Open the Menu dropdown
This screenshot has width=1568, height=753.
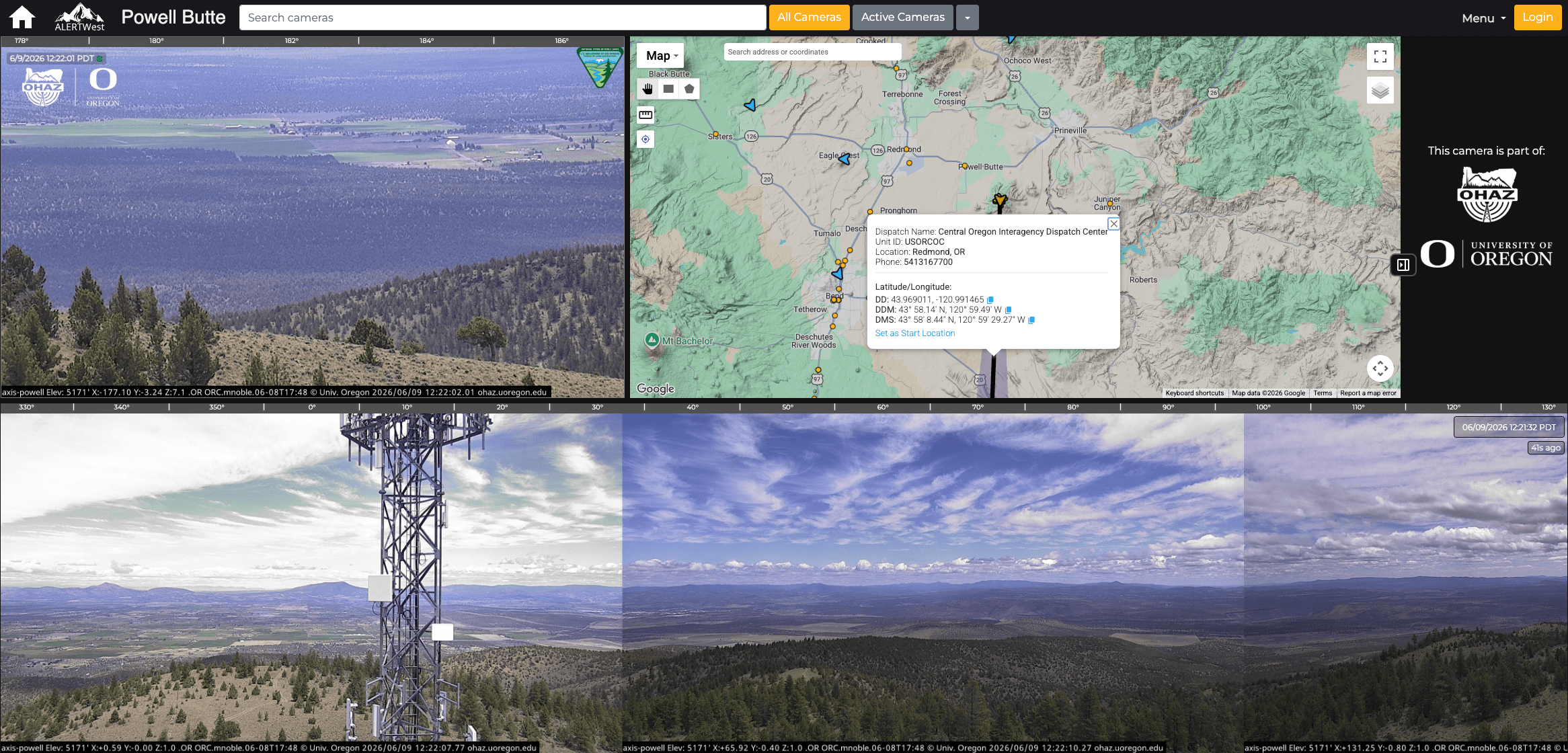pyautogui.click(x=1483, y=18)
